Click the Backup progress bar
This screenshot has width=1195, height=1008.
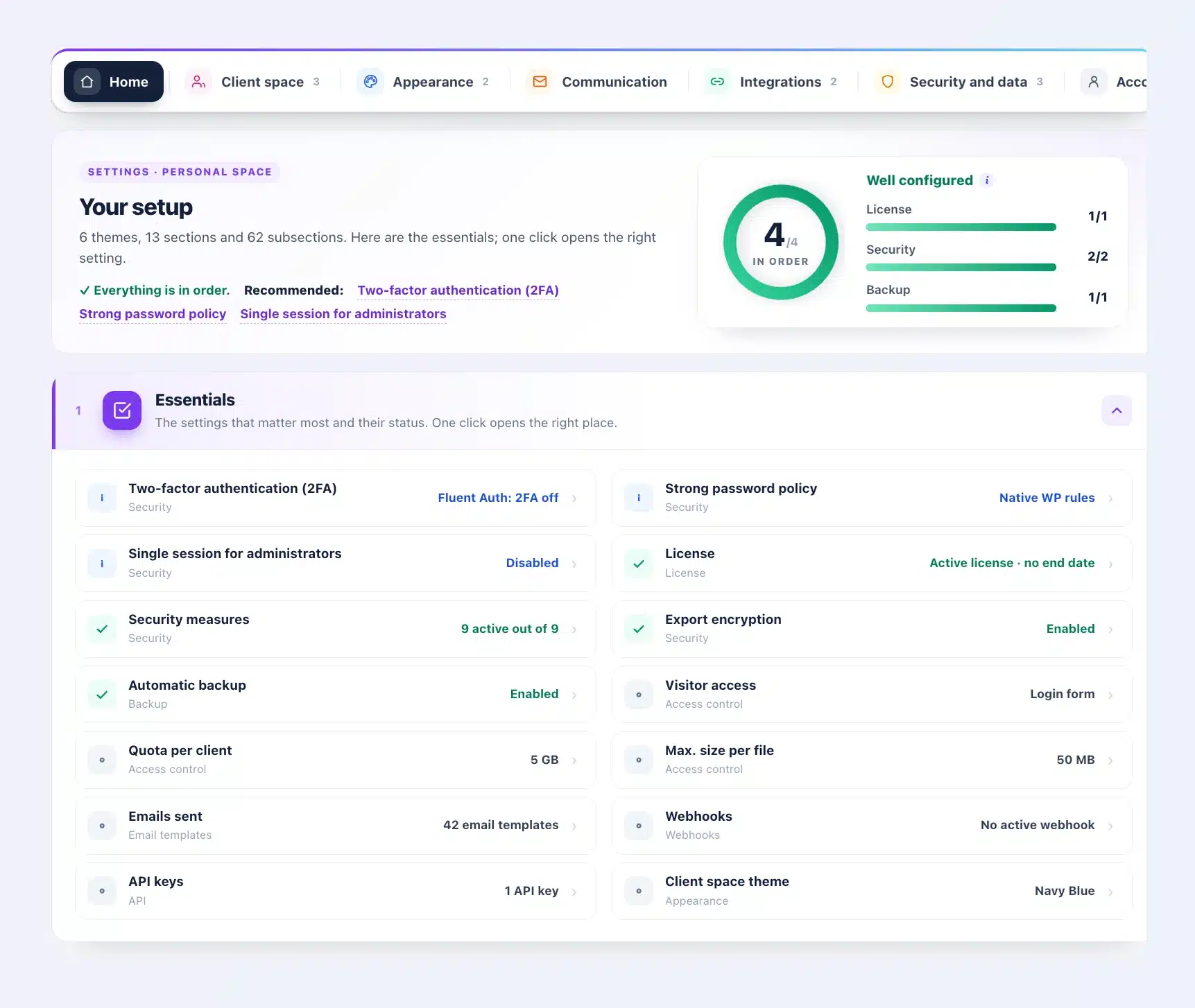click(x=961, y=308)
